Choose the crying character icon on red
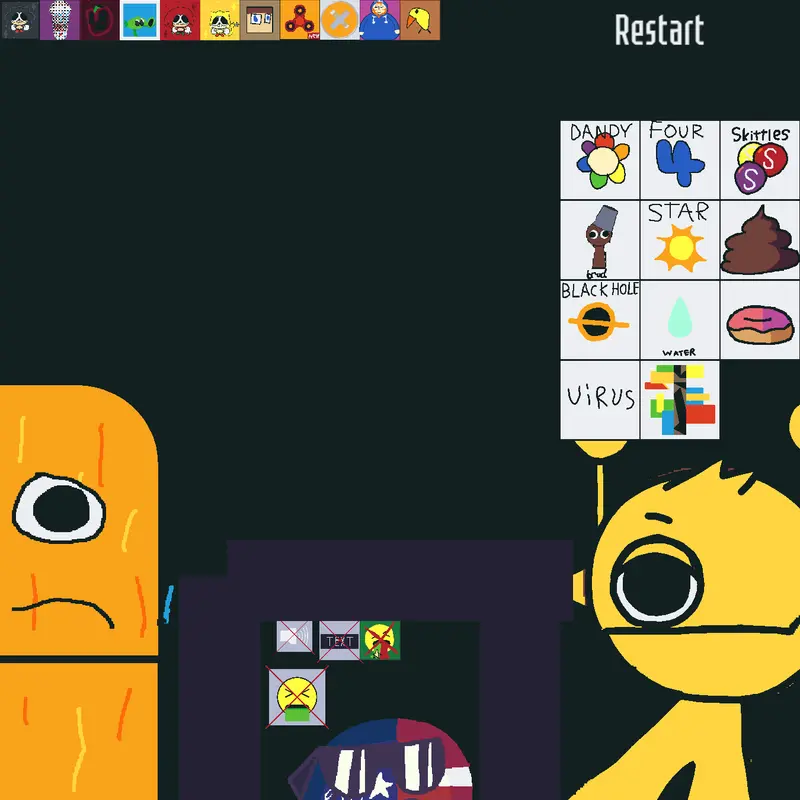800x800 pixels. tap(180, 20)
